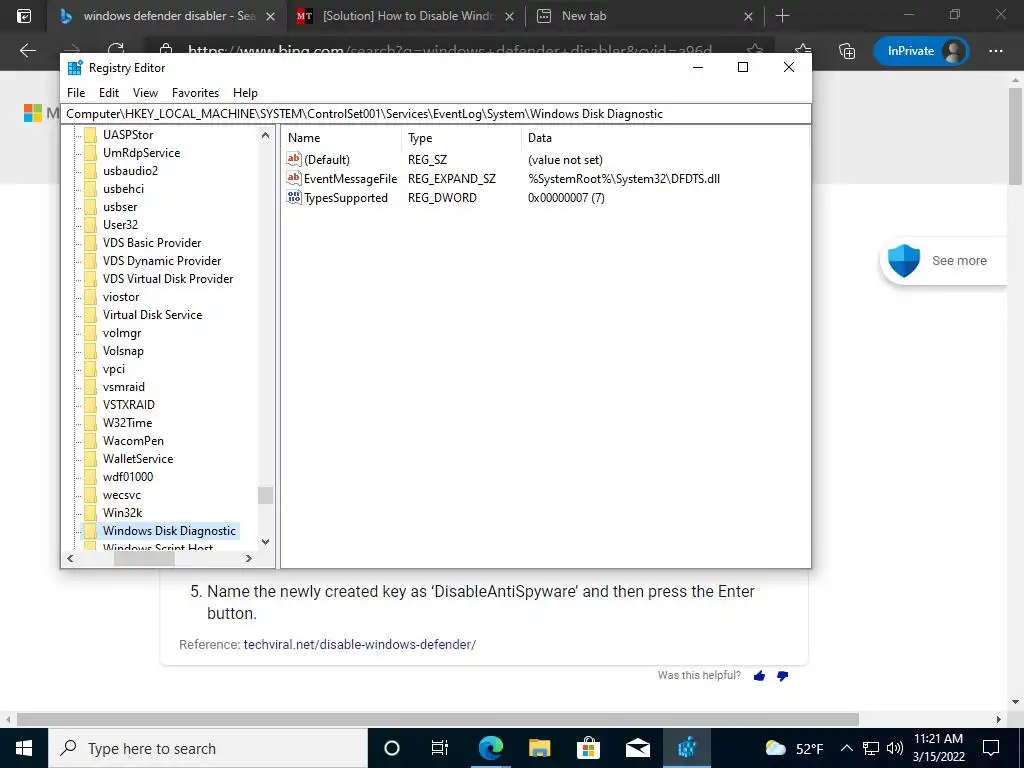The width and height of the screenshot is (1024, 768).
Task: Switch to the New tab browser tab
Action: click(645, 16)
